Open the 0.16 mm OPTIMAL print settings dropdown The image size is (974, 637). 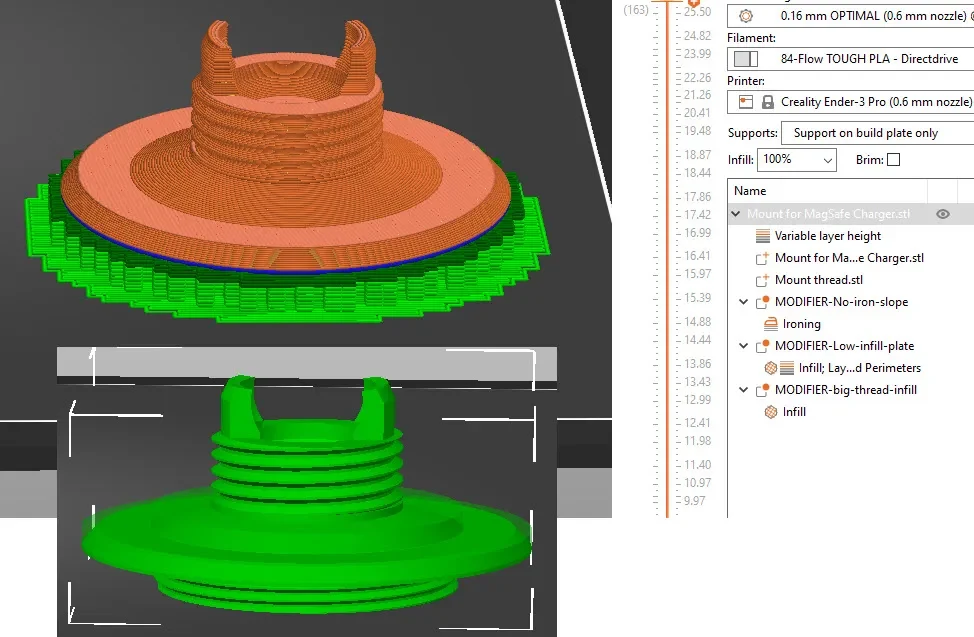pyautogui.click(x=850, y=16)
